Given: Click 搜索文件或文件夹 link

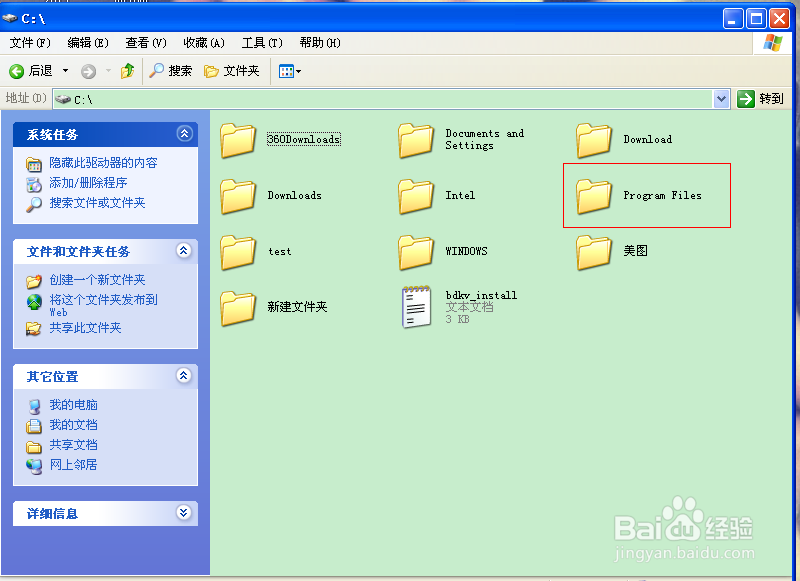Looking at the screenshot, I should (x=97, y=203).
